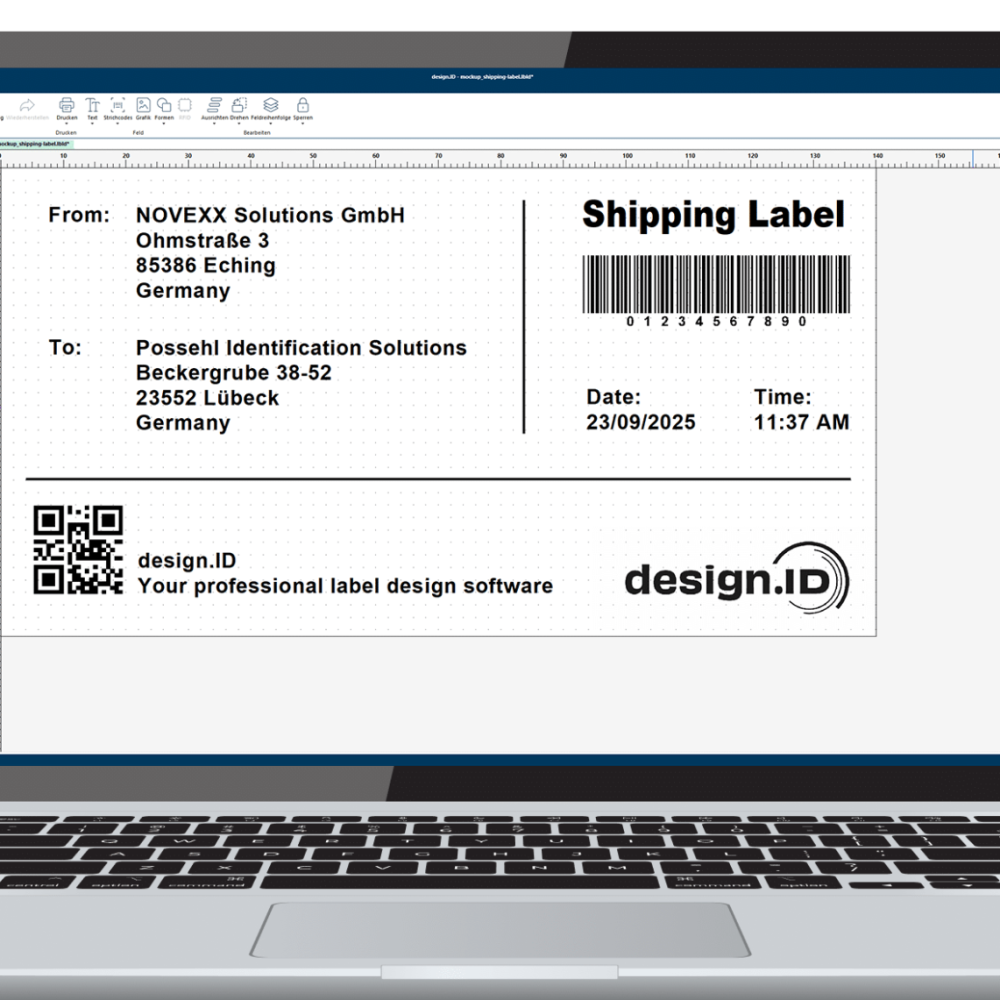Click the Shipping Label heading text

point(713,215)
